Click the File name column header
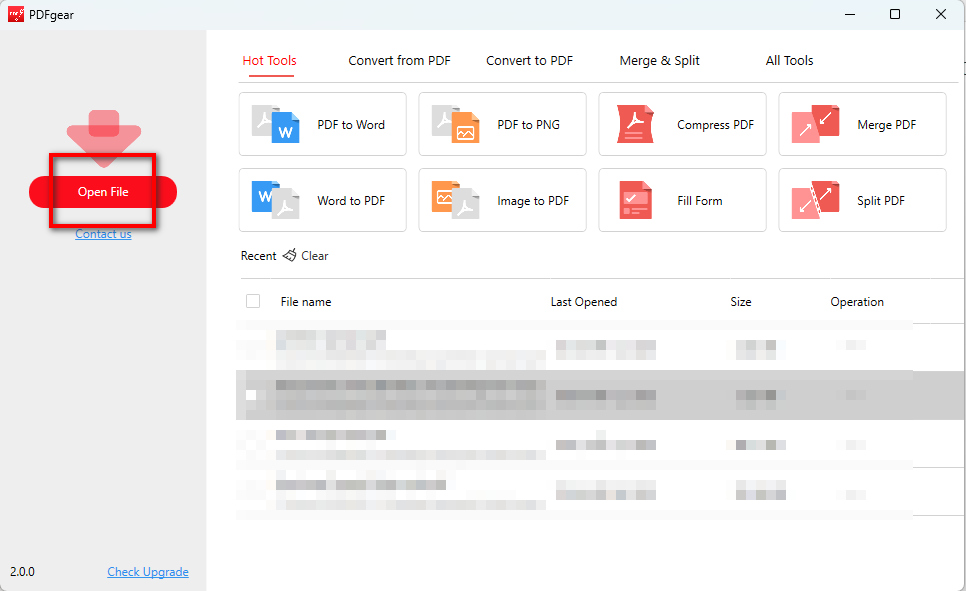Image resolution: width=966 pixels, height=591 pixels. coord(306,301)
